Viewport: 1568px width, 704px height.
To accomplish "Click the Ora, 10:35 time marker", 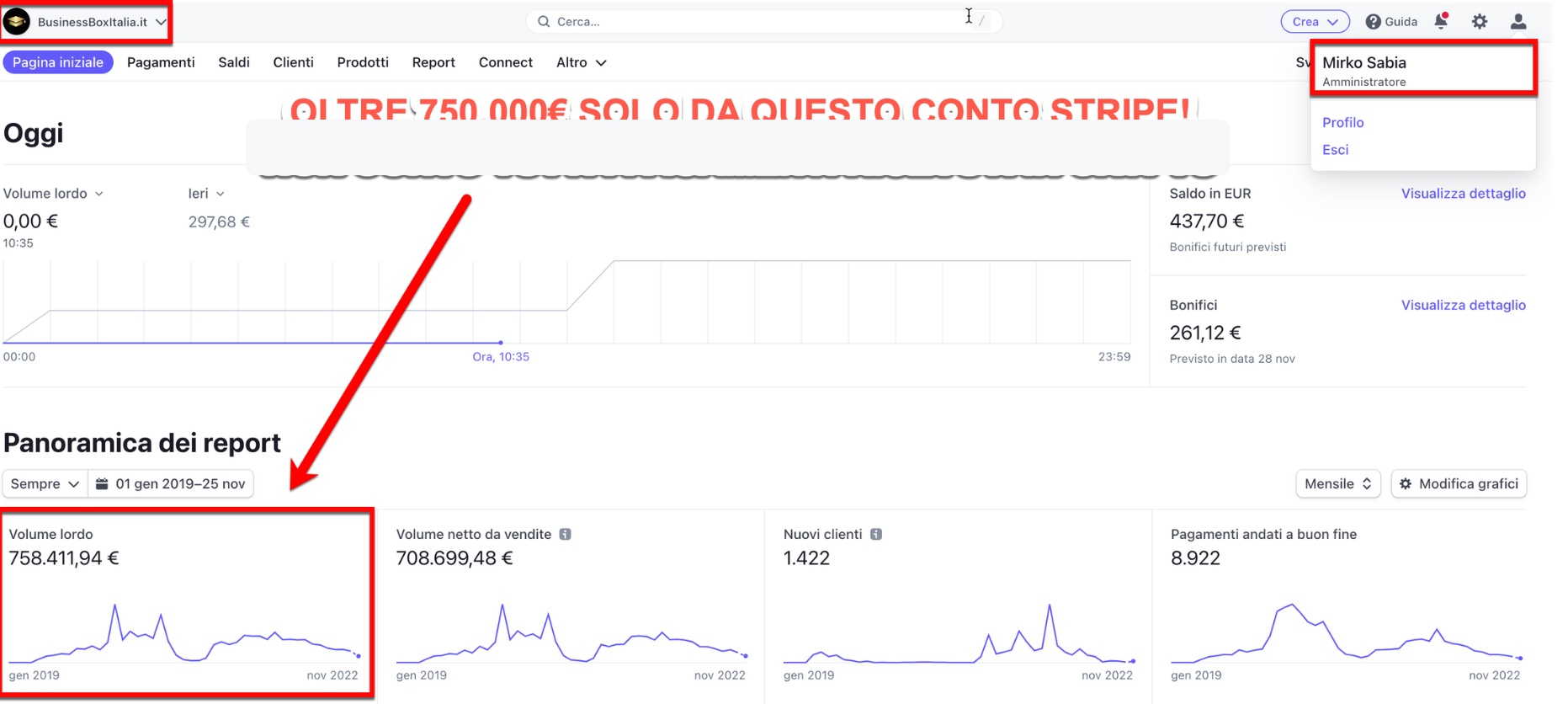I will 501,356.
